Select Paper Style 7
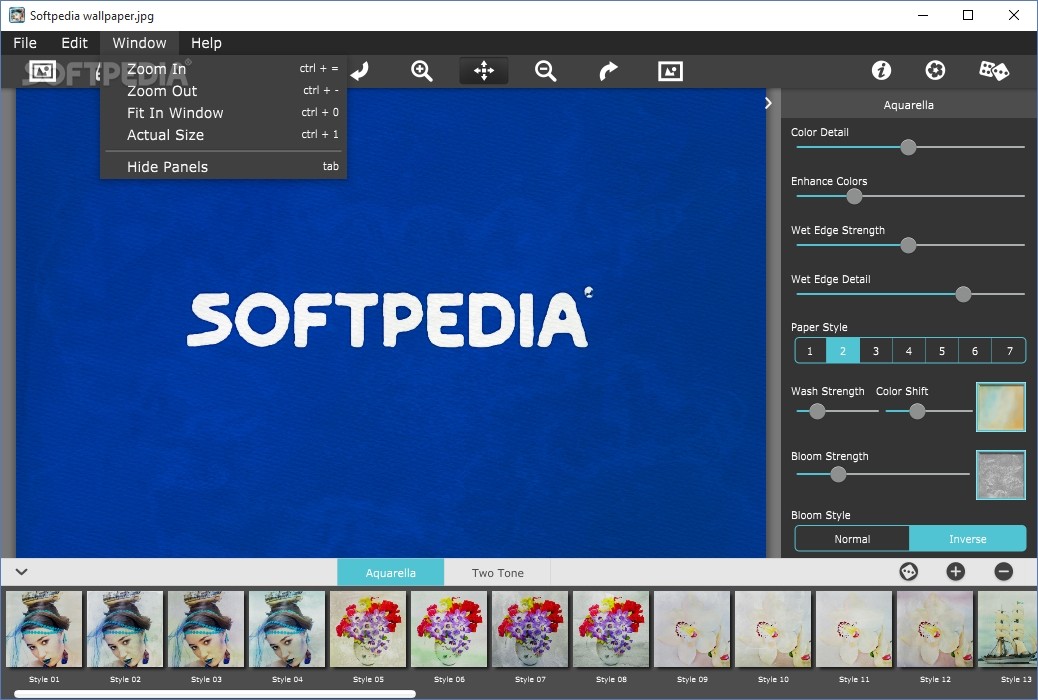 (x=1009, y=351)
